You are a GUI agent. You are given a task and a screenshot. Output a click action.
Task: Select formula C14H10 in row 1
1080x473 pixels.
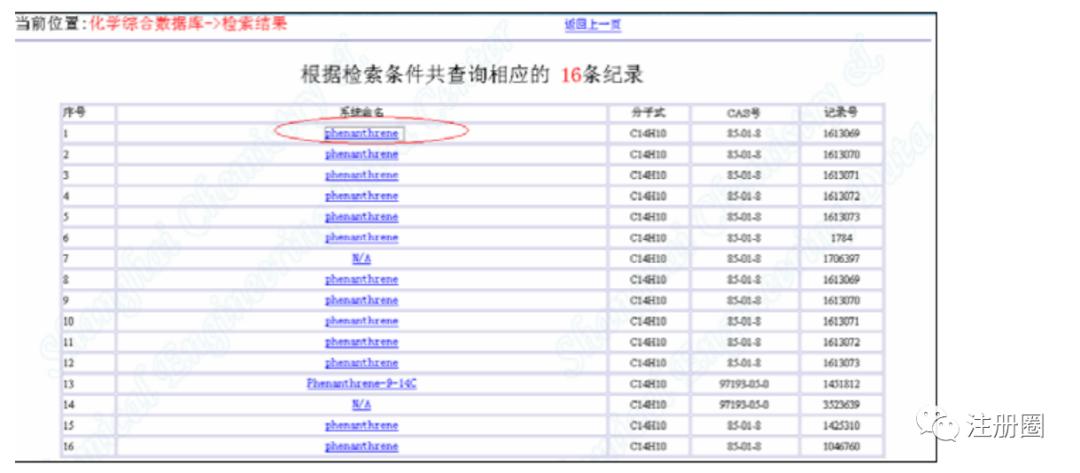(x=648, y=134)
